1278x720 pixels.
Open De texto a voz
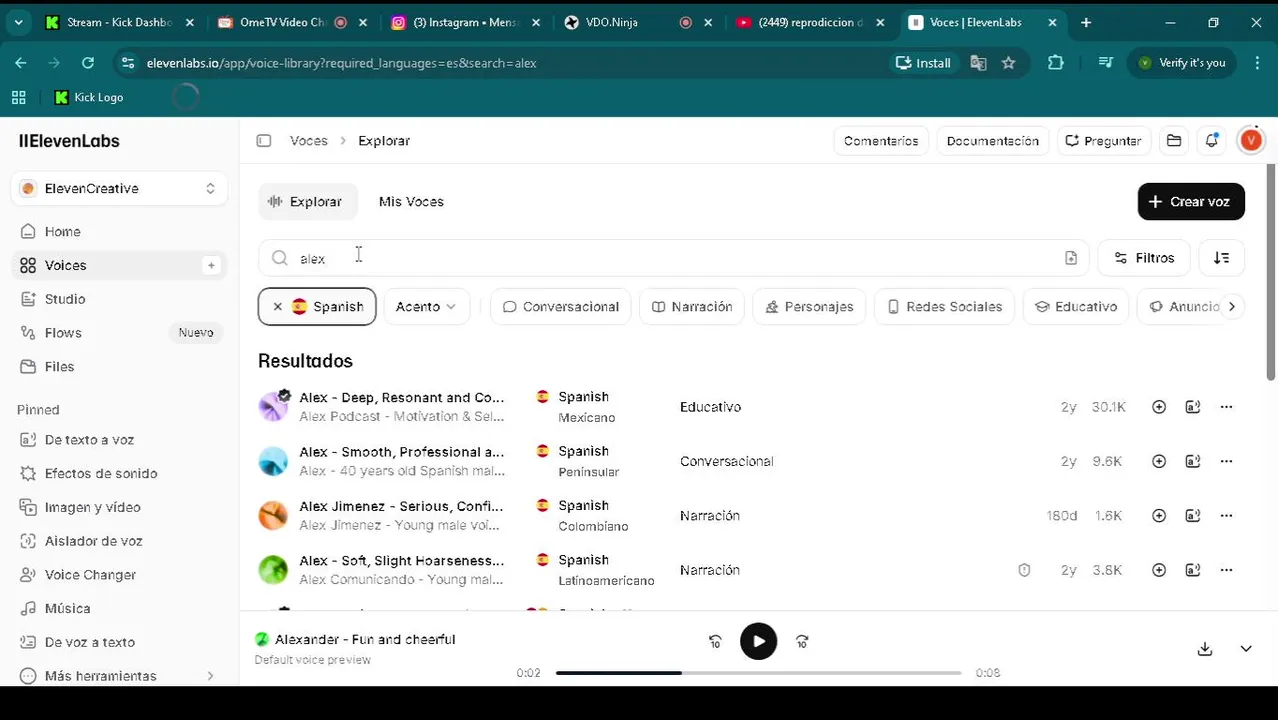pos(119,440)
